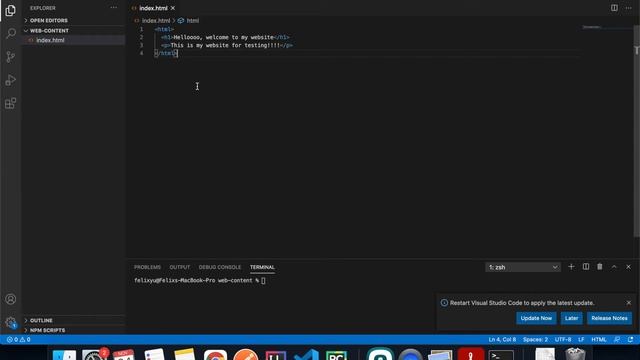The width and height of the screenshot is (640, 360).
Task: Switch to the index.html editor tab
Action: click(x=153, y=8)
